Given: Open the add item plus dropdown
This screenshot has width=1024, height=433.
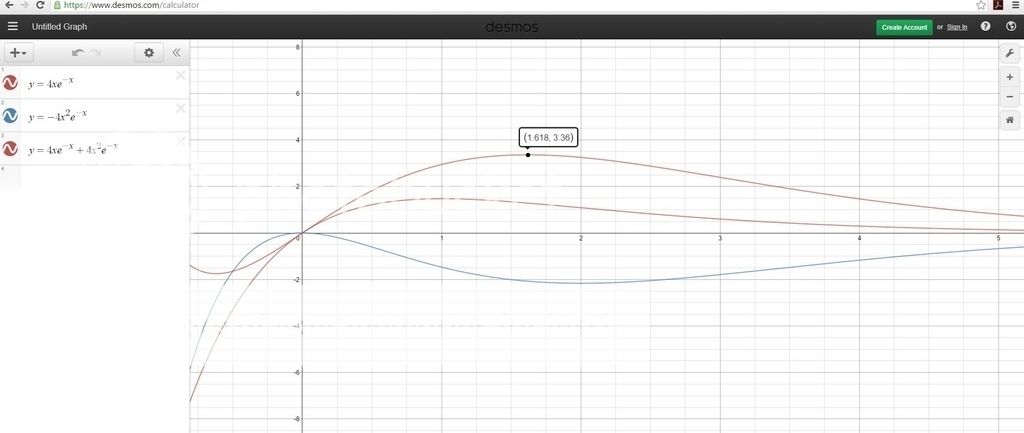Looking at the screenshot, I should click(18, 53).
